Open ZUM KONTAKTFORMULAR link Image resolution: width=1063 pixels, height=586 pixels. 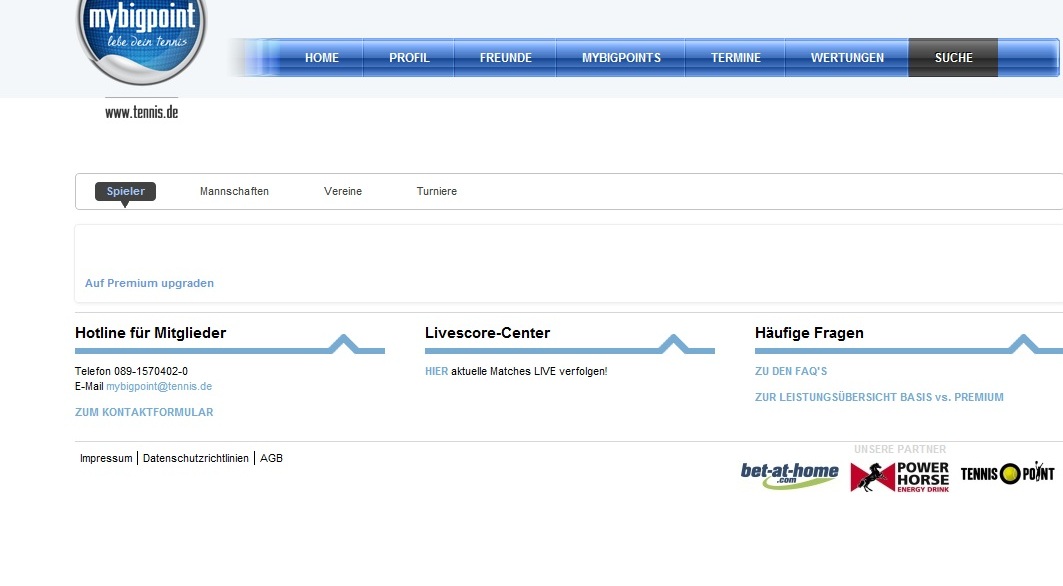pyautogui.click(x=144, y=412)
